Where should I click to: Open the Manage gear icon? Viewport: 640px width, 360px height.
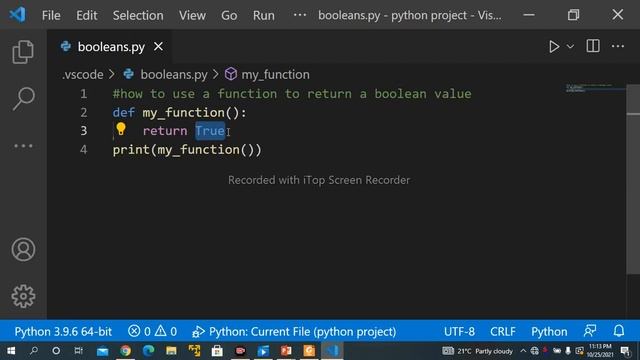point(23,296)
